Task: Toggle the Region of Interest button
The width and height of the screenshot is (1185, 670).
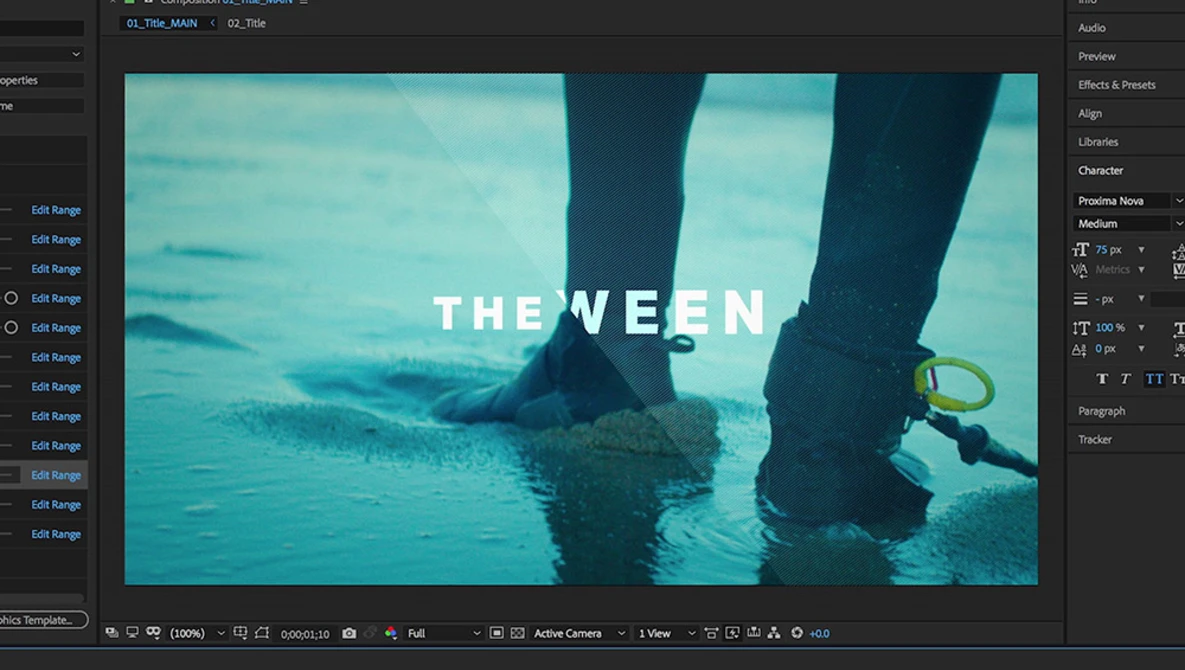Action: tap(497, 633)
